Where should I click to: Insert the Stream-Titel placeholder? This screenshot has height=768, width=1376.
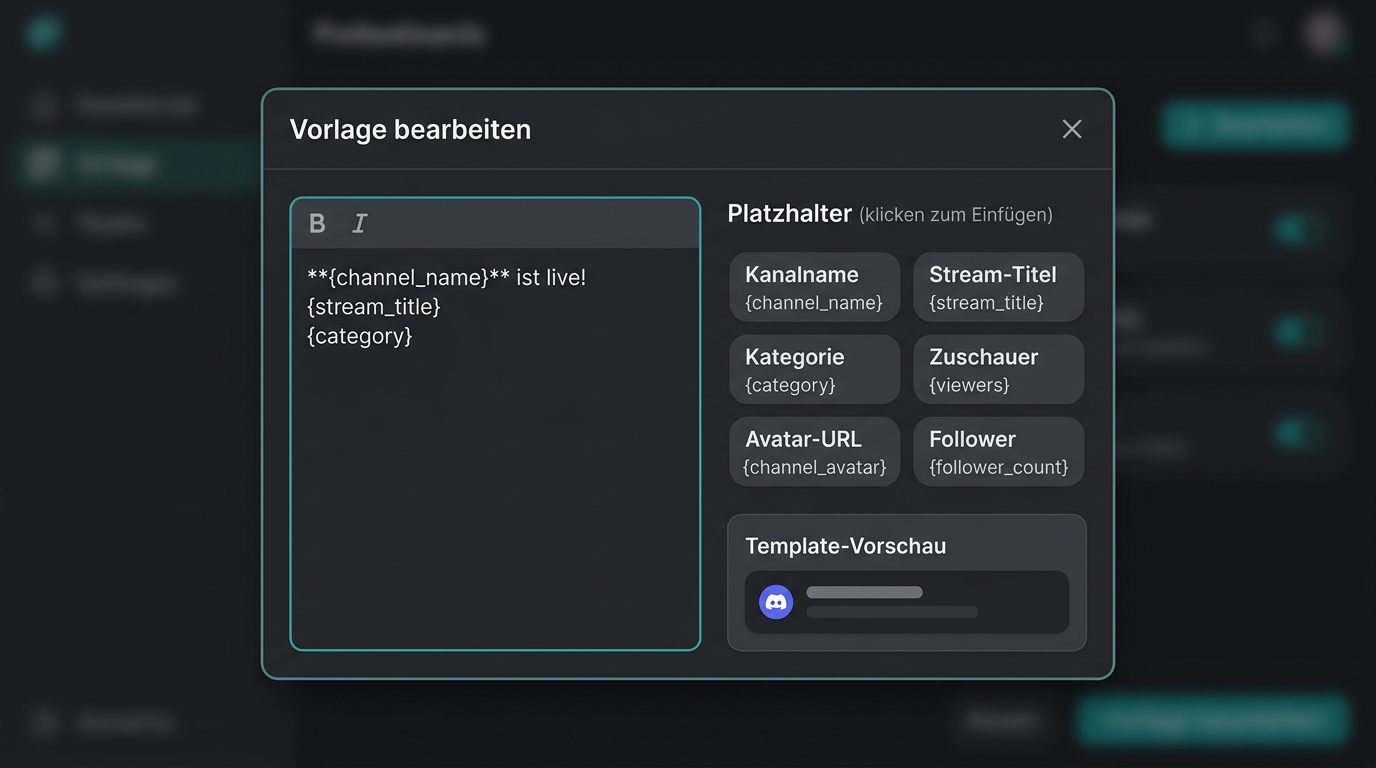[x=998, y=287]
